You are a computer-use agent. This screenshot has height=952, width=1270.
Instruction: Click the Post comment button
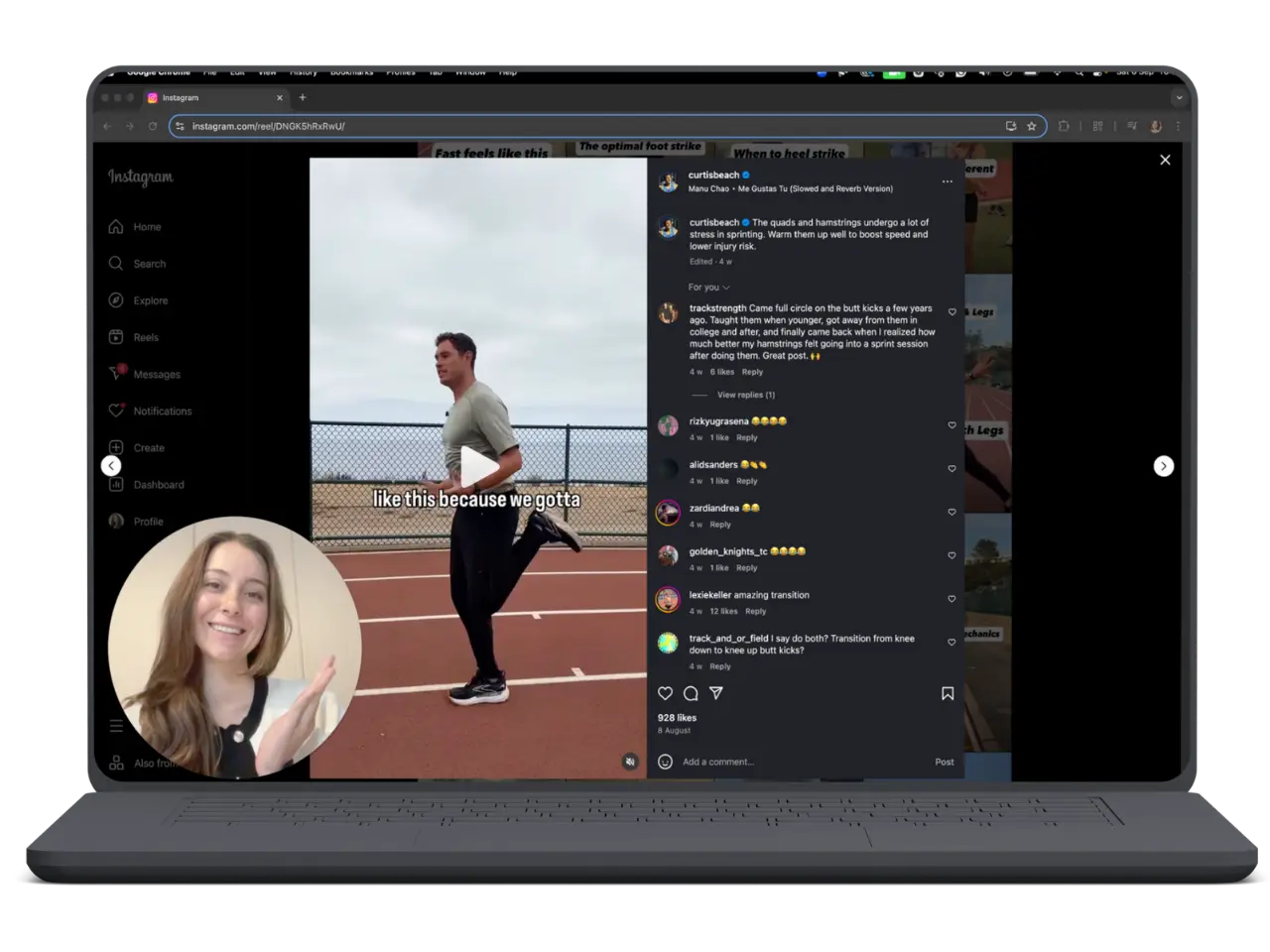[x=944, y=762]
